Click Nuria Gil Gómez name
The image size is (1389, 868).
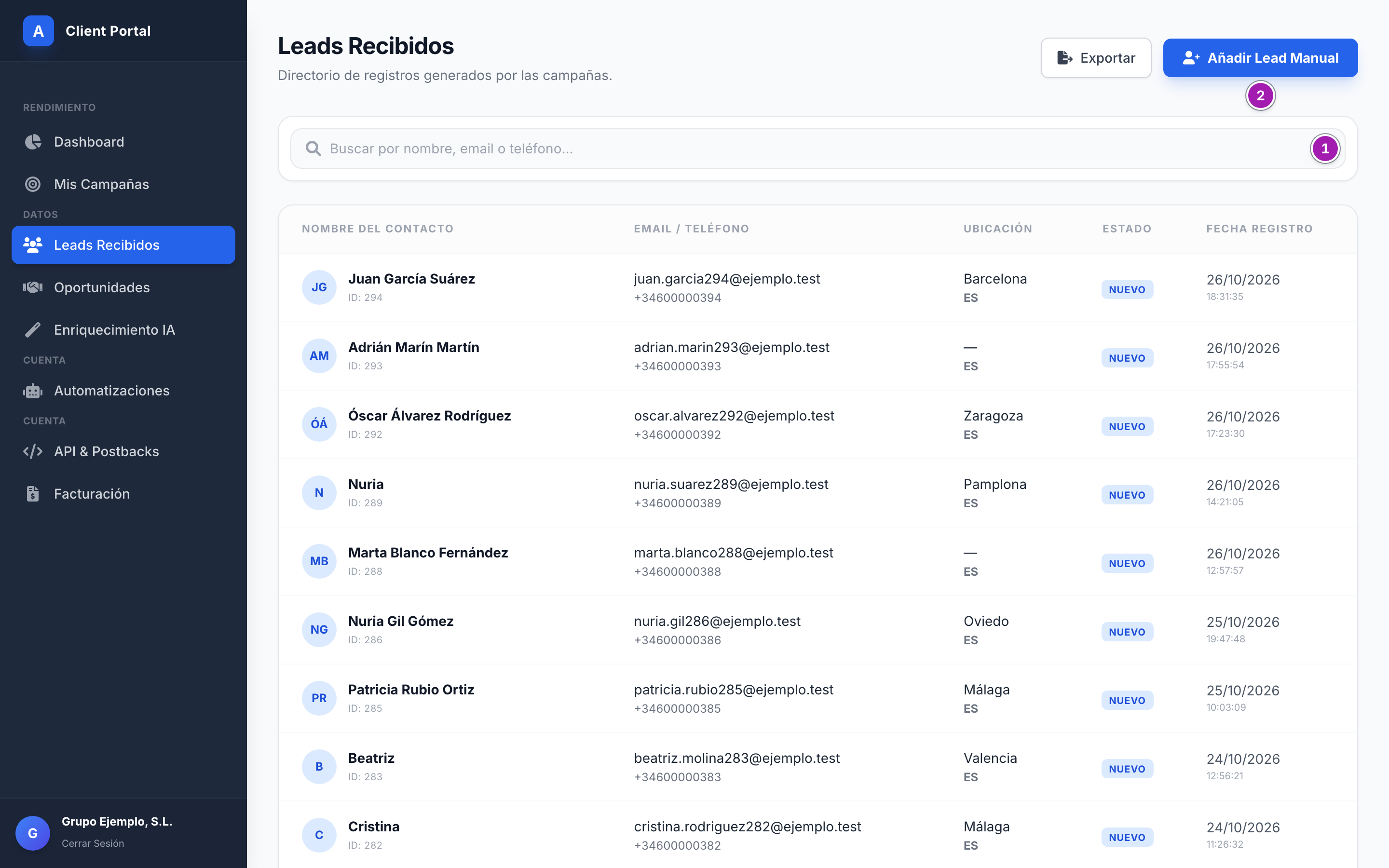click(401, 621)
